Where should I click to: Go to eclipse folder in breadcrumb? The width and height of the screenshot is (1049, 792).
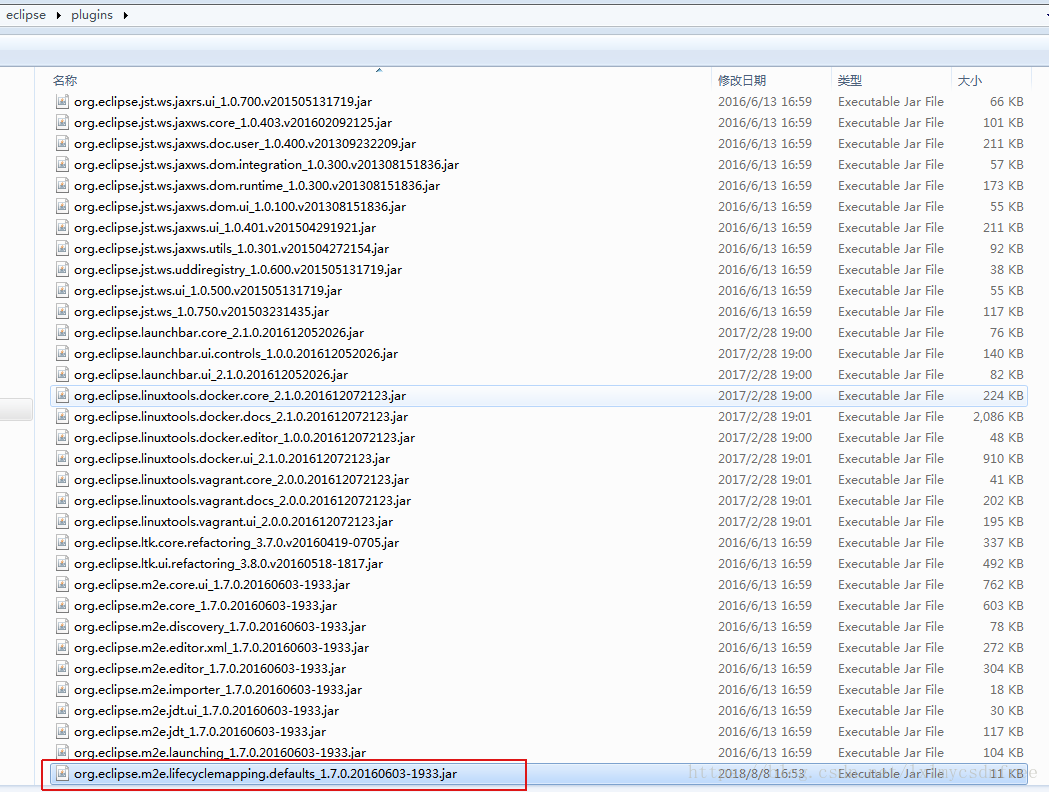pyautogui.click(x=26, y=15)
